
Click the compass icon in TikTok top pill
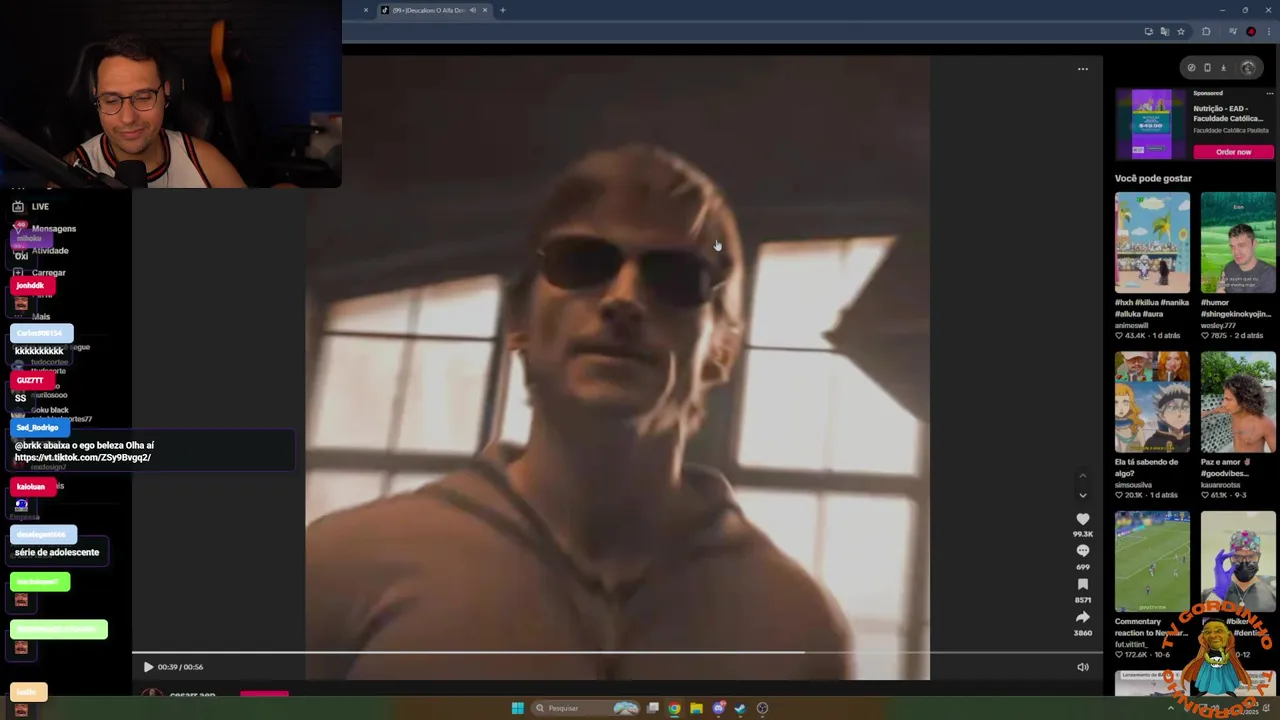(1191, 68)
